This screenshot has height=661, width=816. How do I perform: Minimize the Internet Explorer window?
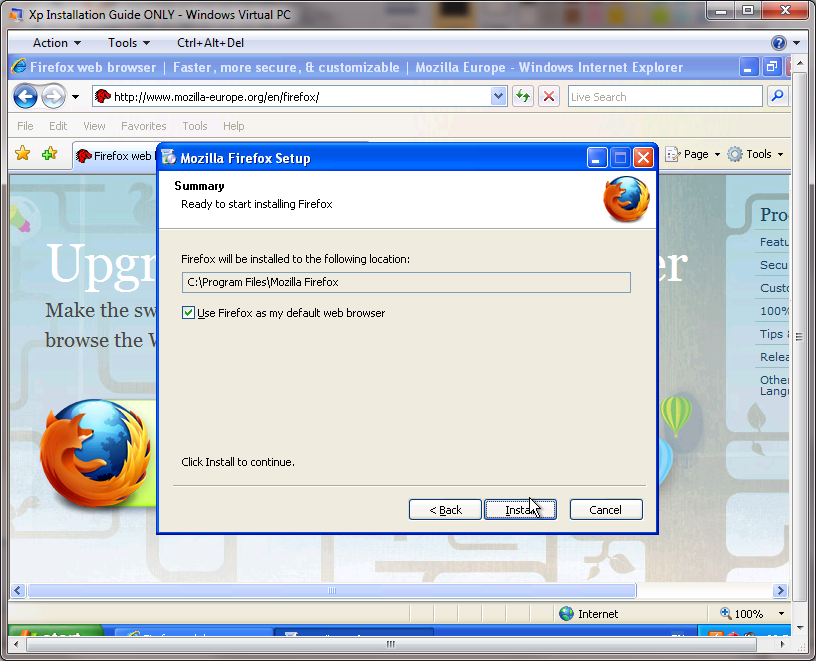coord(748,67)
